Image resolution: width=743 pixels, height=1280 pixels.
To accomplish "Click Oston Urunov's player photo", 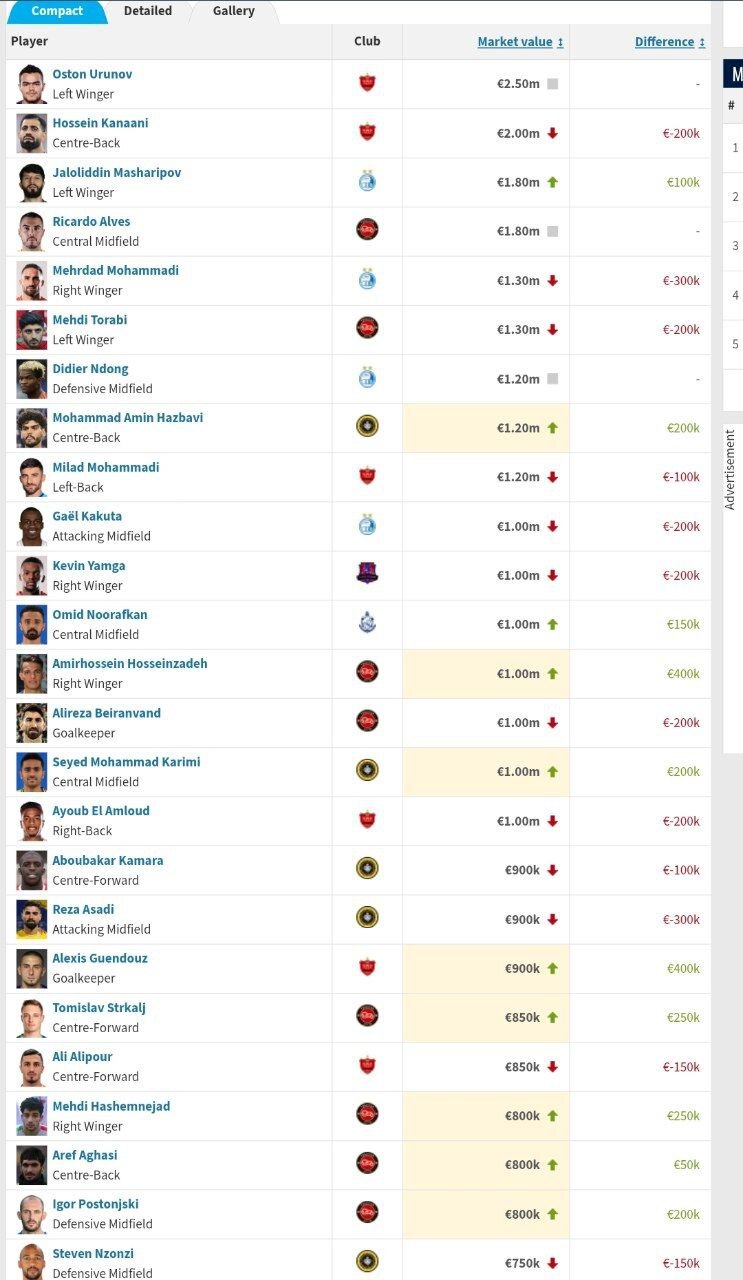I will tap(31, 84).
